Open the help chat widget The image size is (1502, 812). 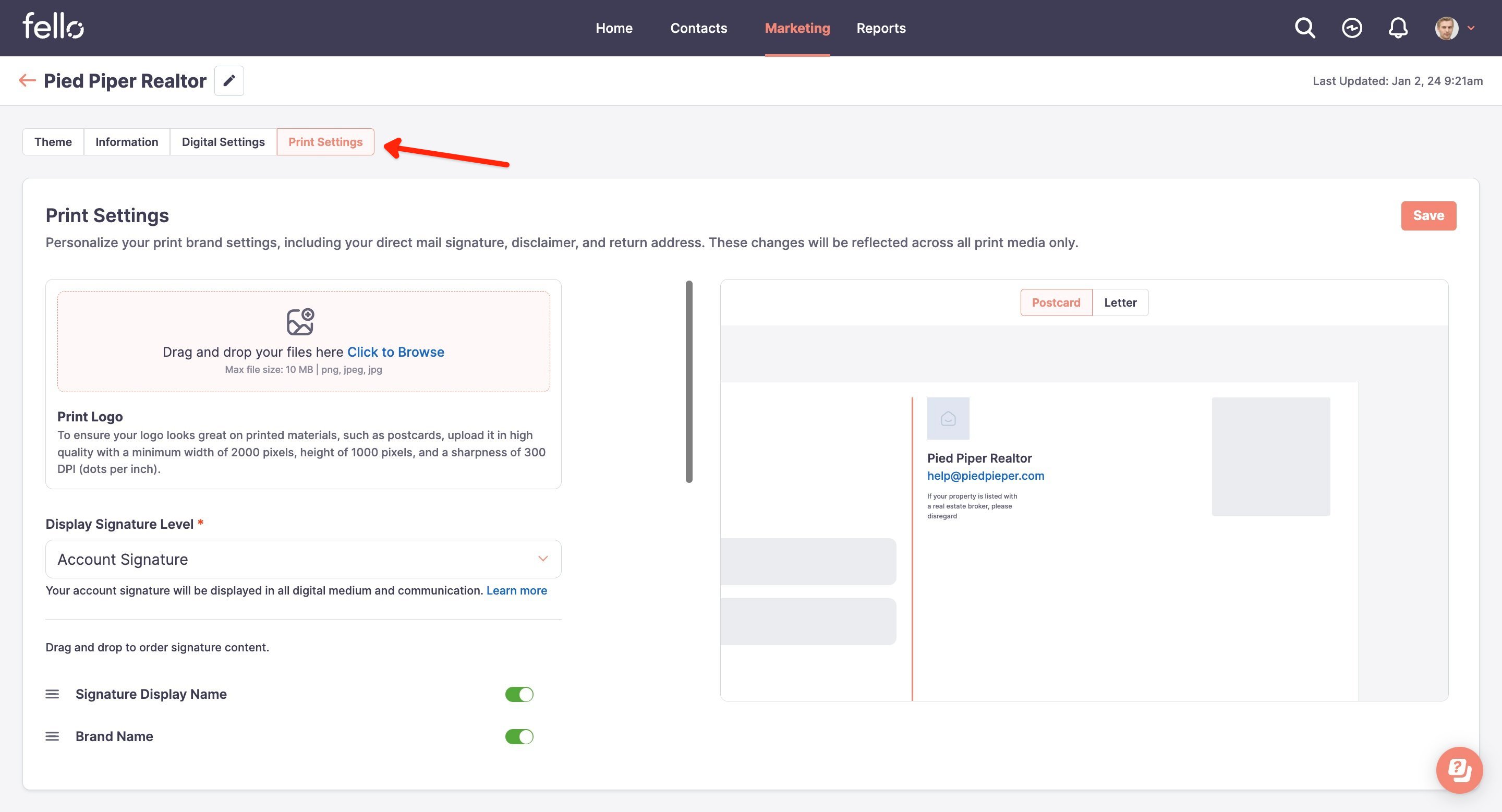tap(1459, 770)
